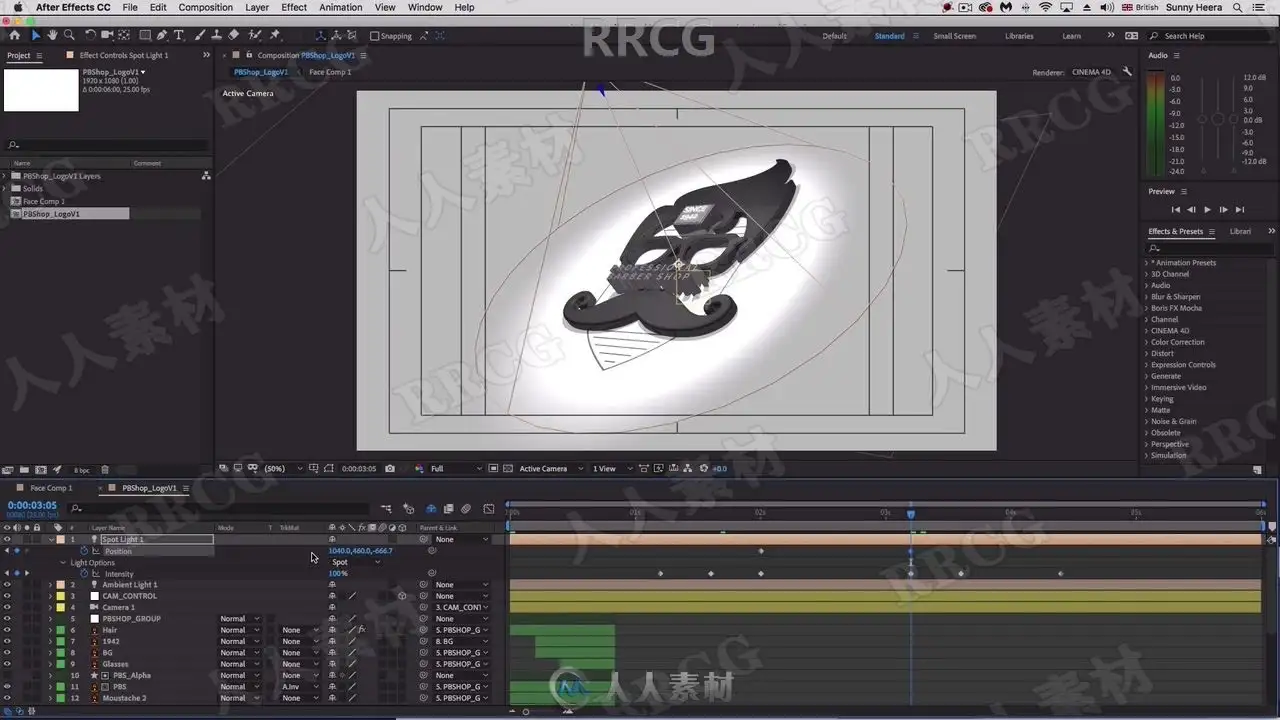Click the Position stopwatch on Spot Light 1
This screenshot has width=1280, height=720.
click(84, 551)
